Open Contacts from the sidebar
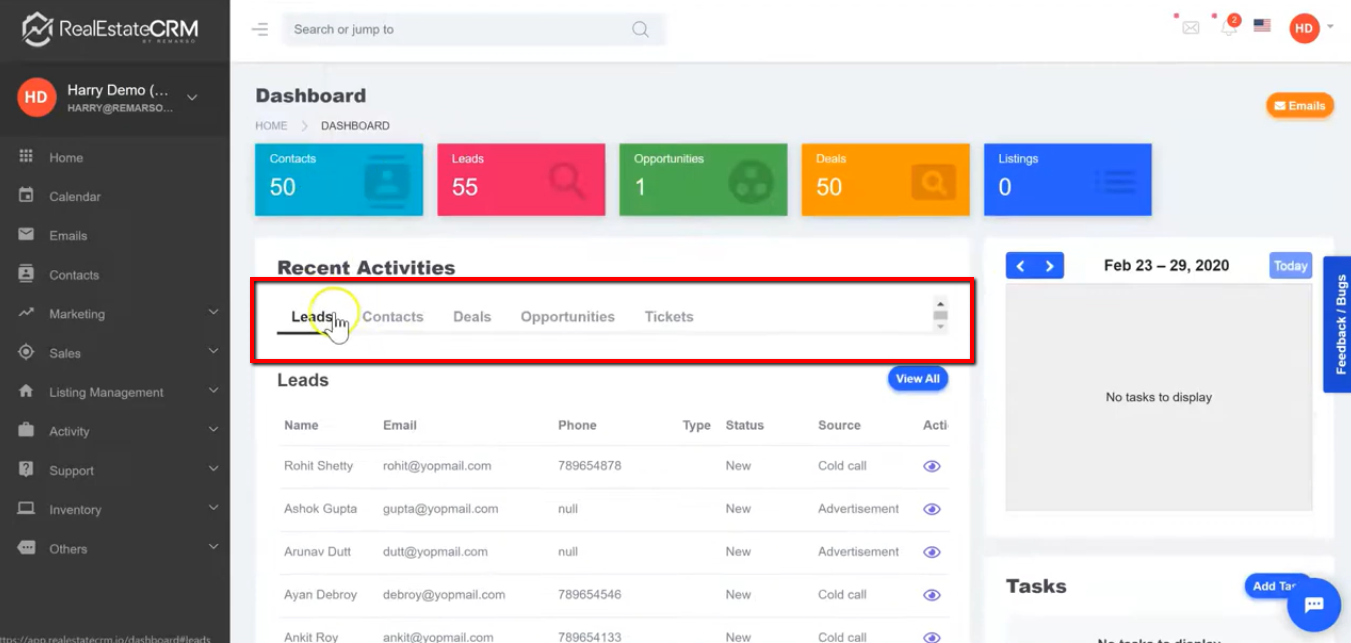 tap(74, 275)
